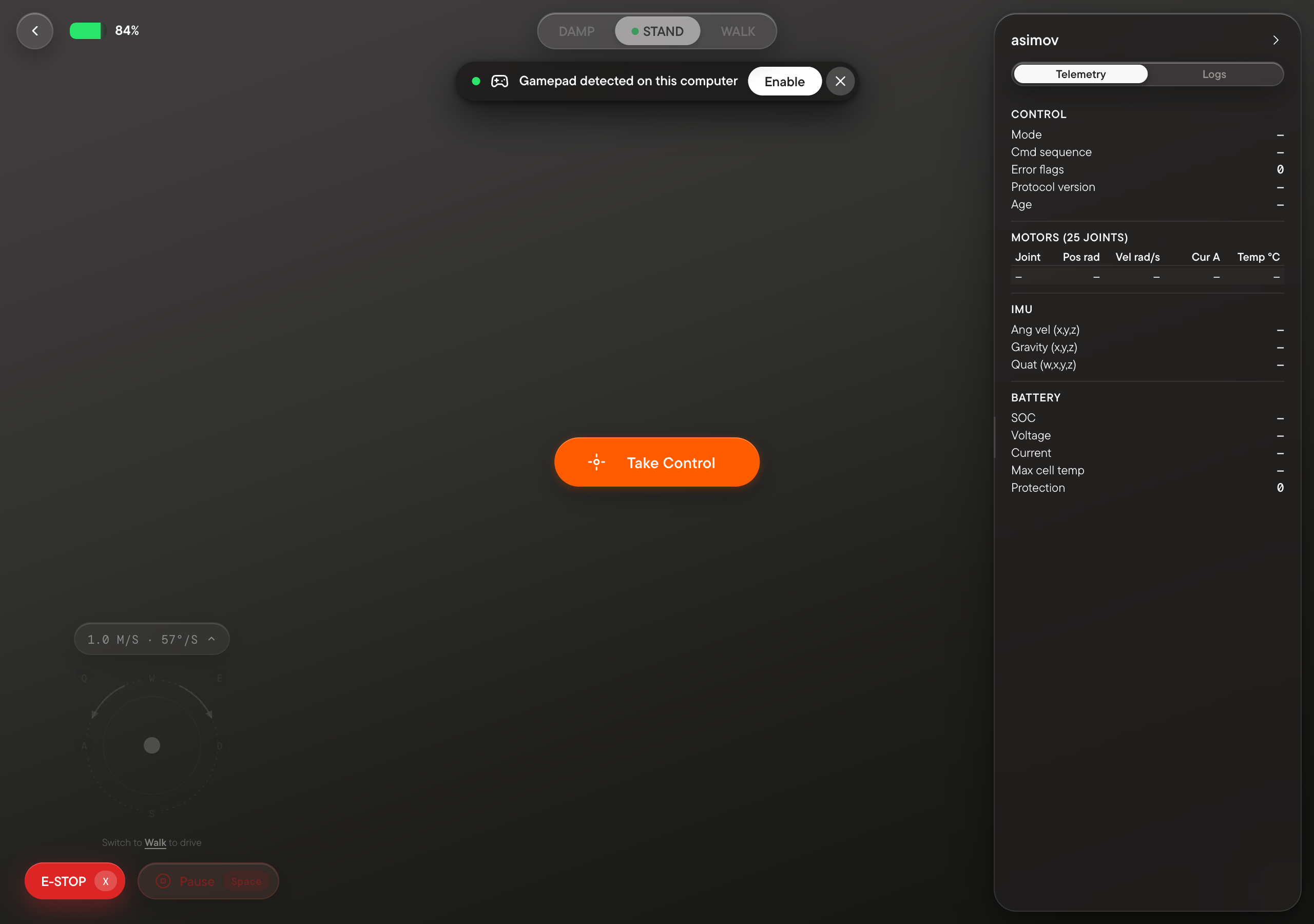The width and height of the screenshot is (1314, 924).
Task: Click the X badge on E-STOP
Action: (105, 881)
